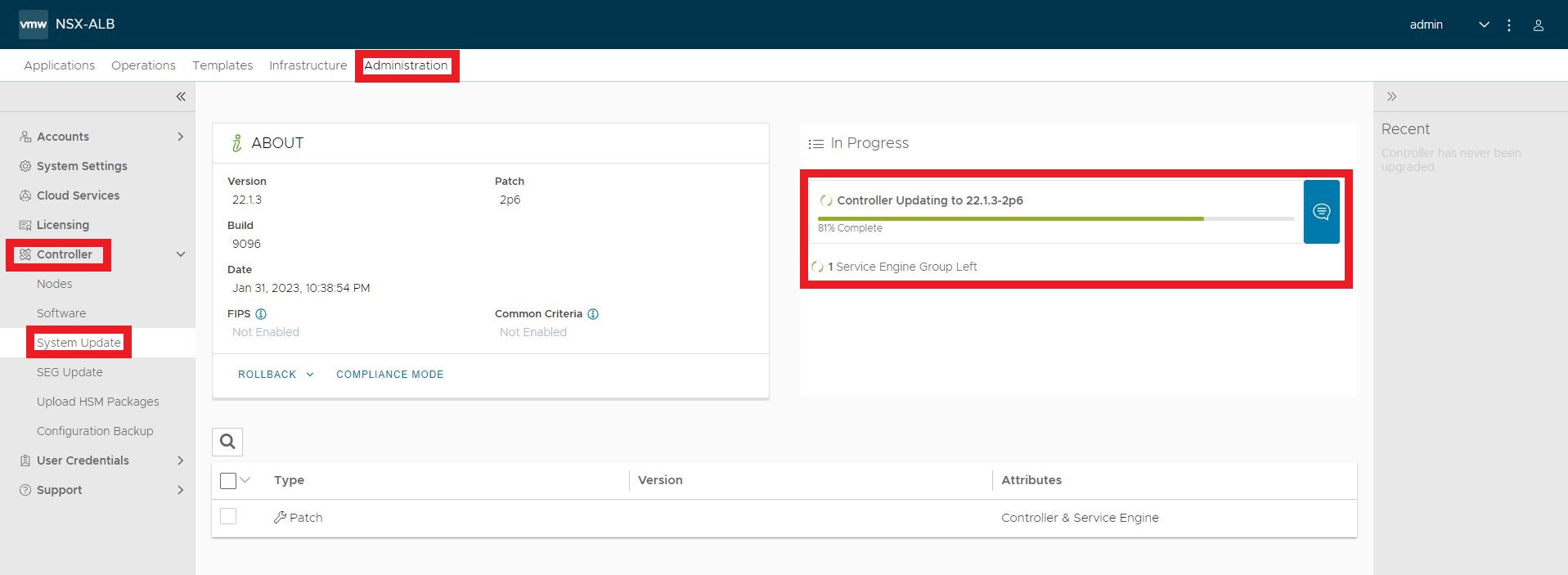Click the Controller Updating spinner icon
The width and height of the screenshot is (1568, 575).
[x=826, y=200]
